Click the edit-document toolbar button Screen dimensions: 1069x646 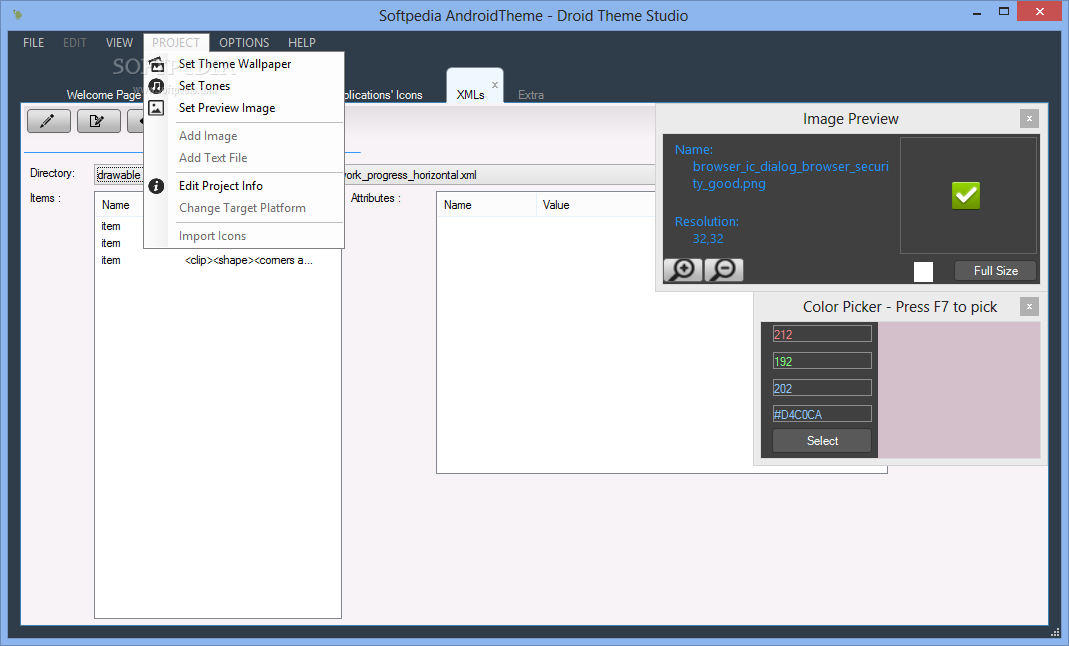99,121
